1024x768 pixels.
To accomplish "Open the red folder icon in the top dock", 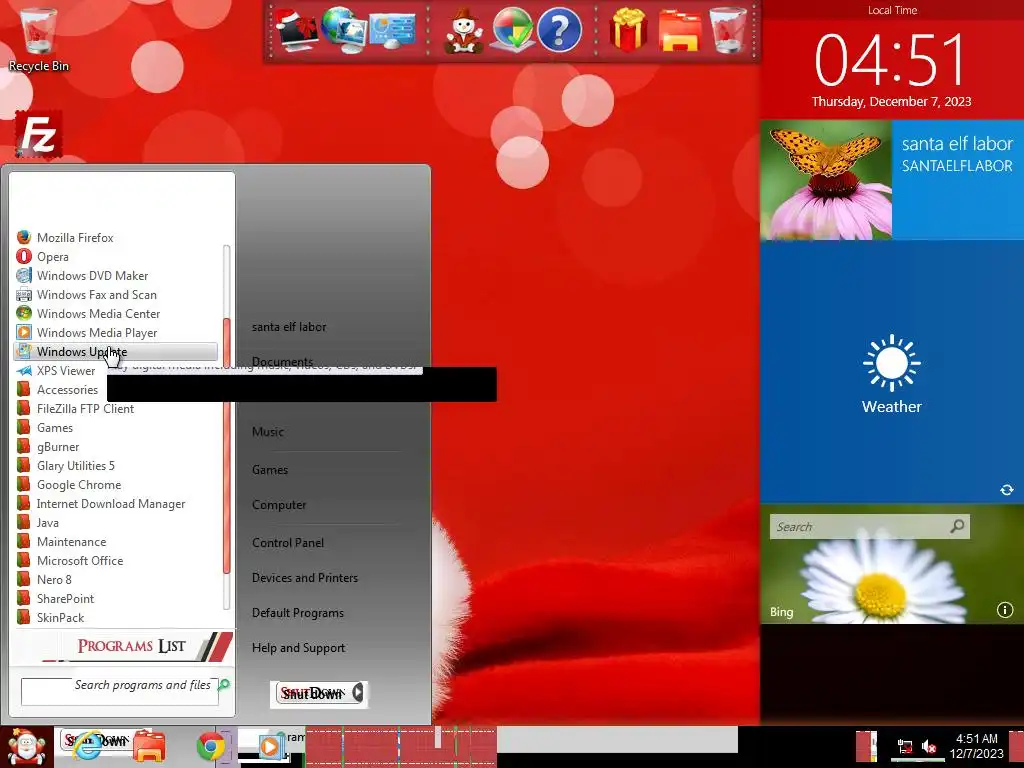I will [x=679, y=31].
